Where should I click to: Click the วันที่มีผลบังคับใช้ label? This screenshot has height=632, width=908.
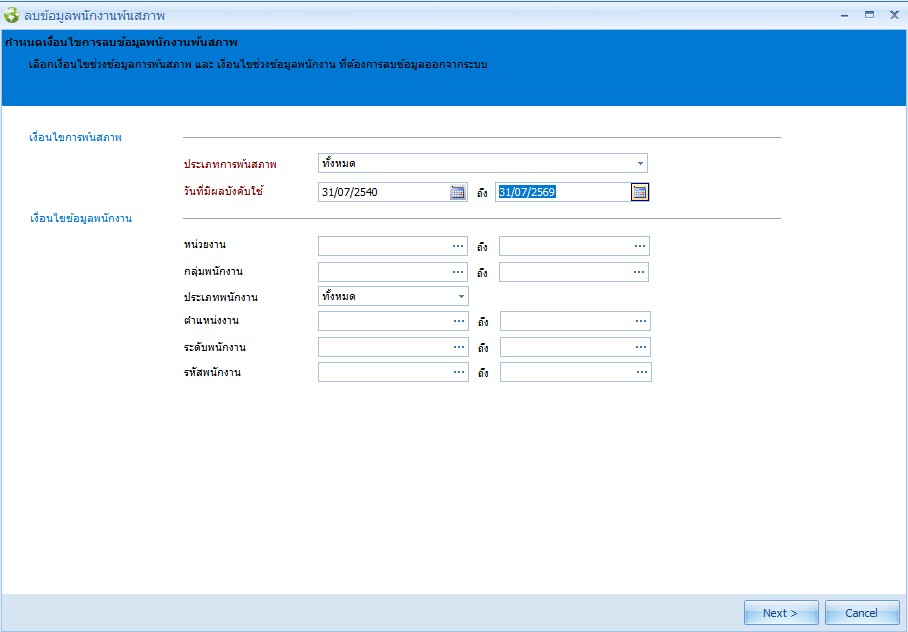pos(223,191)
